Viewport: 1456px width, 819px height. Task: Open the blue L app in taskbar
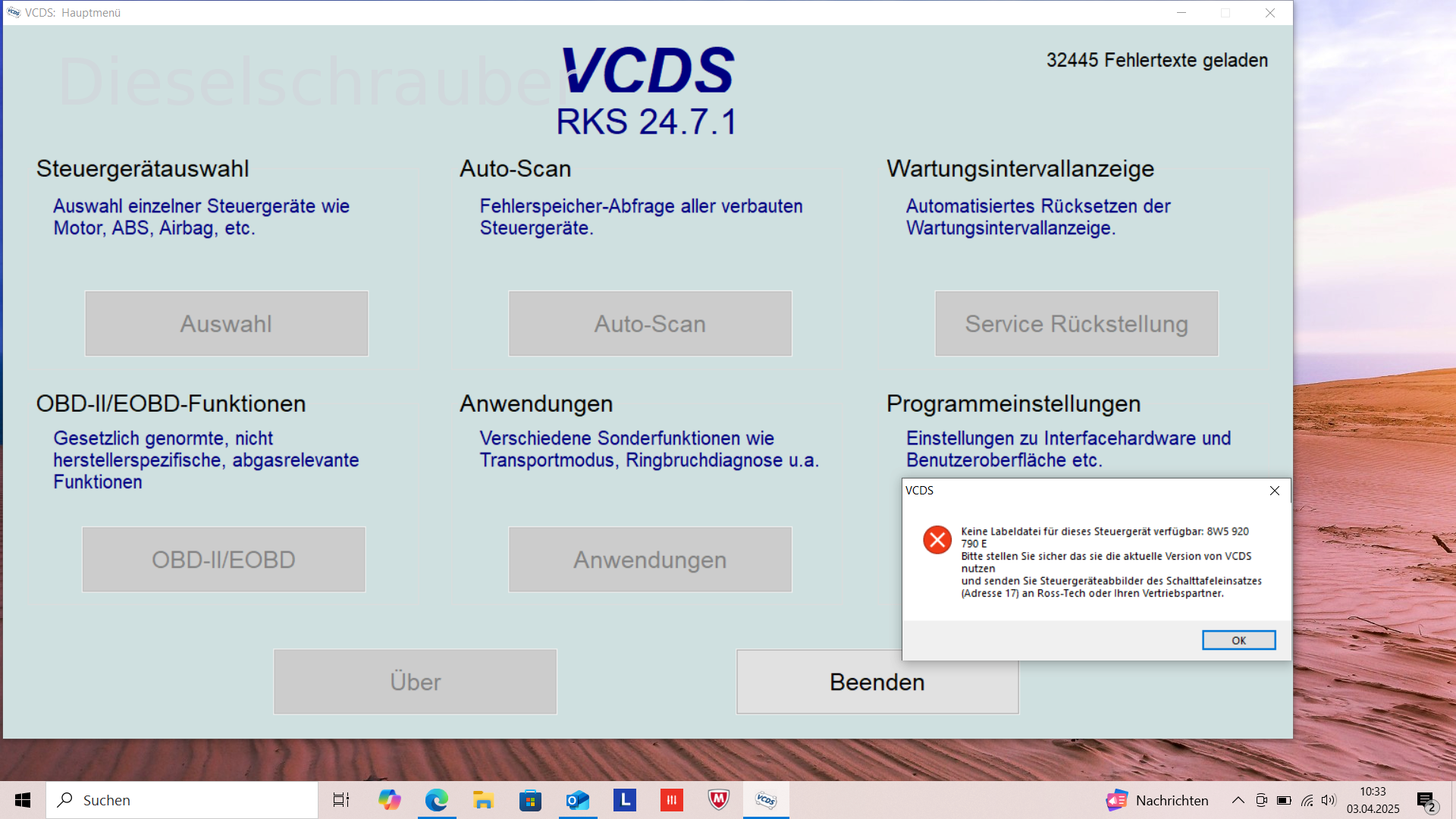click(x=625, y=800)
